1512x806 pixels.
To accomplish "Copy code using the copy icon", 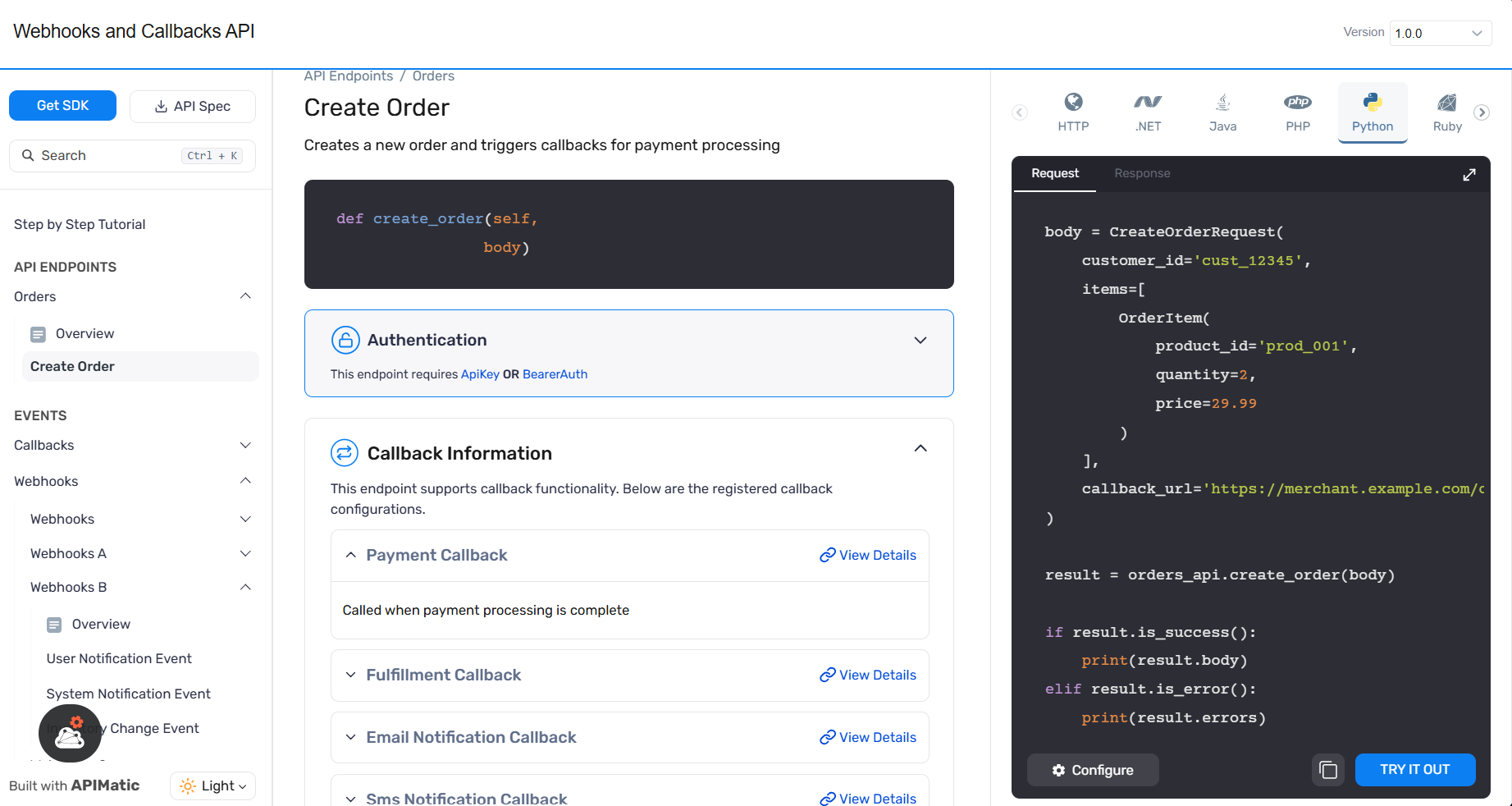I will pos(1327,770).
